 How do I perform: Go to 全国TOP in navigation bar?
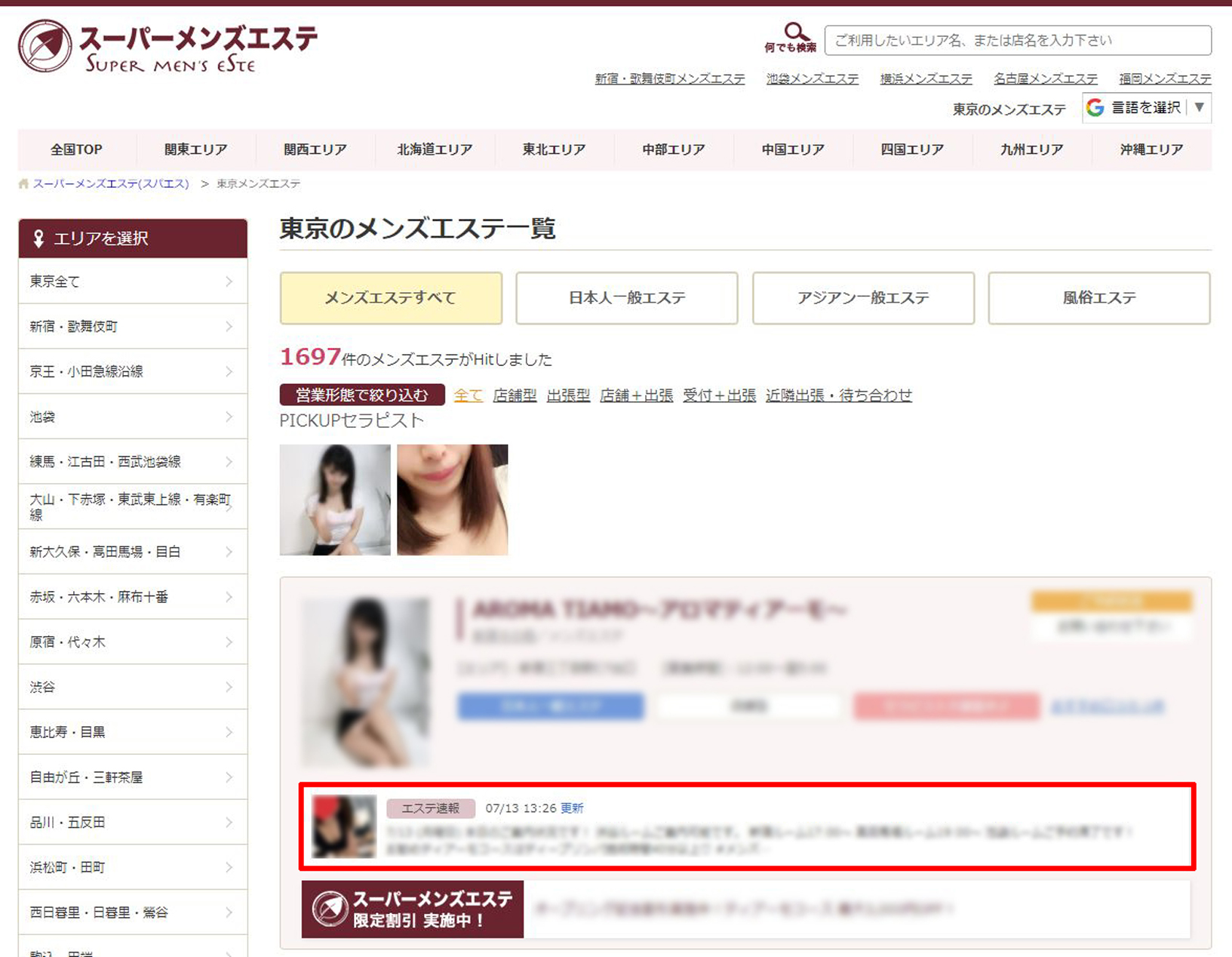pos(77,149)
